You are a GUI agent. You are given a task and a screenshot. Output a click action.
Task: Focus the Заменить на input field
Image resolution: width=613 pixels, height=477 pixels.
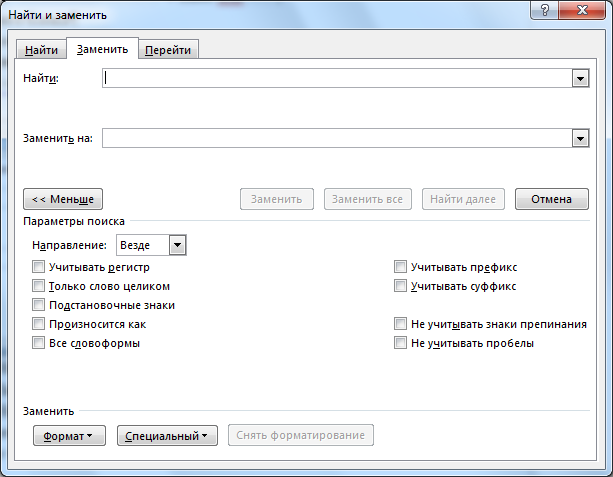click(337, 138)
